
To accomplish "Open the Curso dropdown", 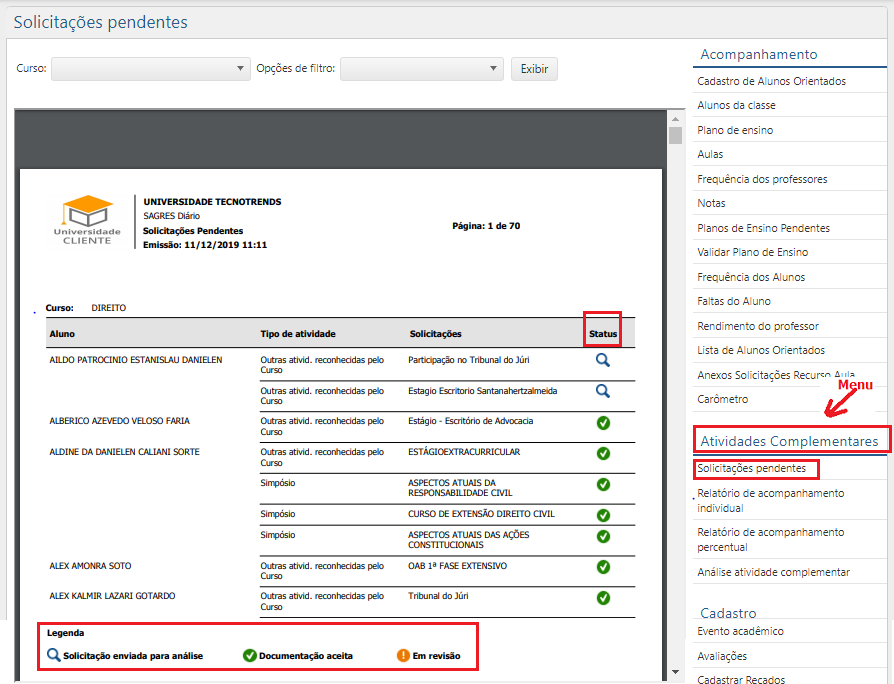I will [x=150, y=68].
